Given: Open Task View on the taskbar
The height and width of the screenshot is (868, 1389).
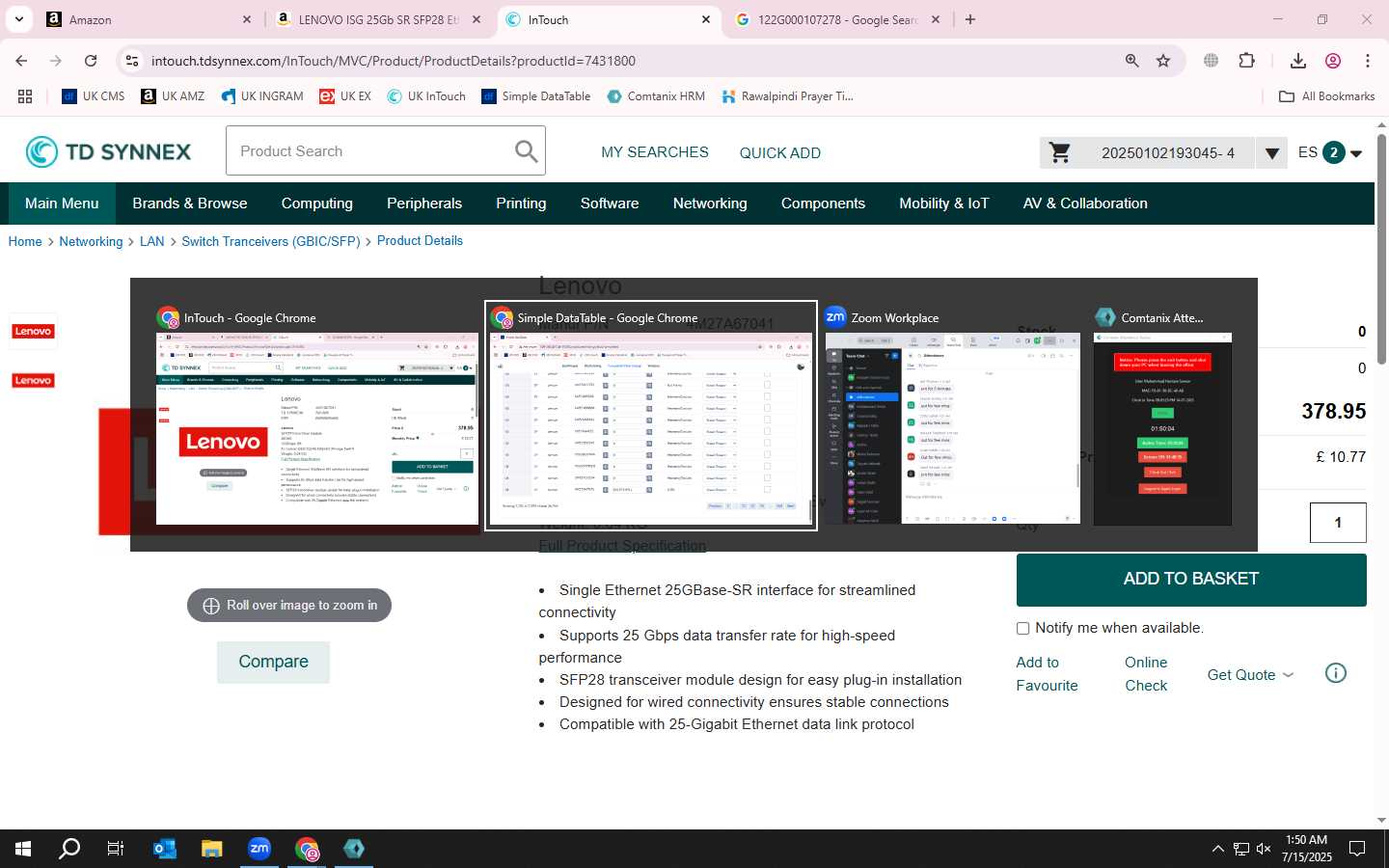Looking at the screenshot, I should tap(116, 849).
